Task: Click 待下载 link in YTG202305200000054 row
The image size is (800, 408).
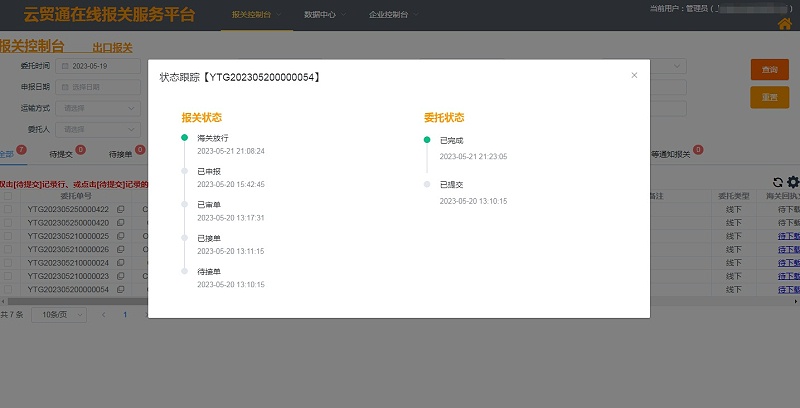Action: 789,289
